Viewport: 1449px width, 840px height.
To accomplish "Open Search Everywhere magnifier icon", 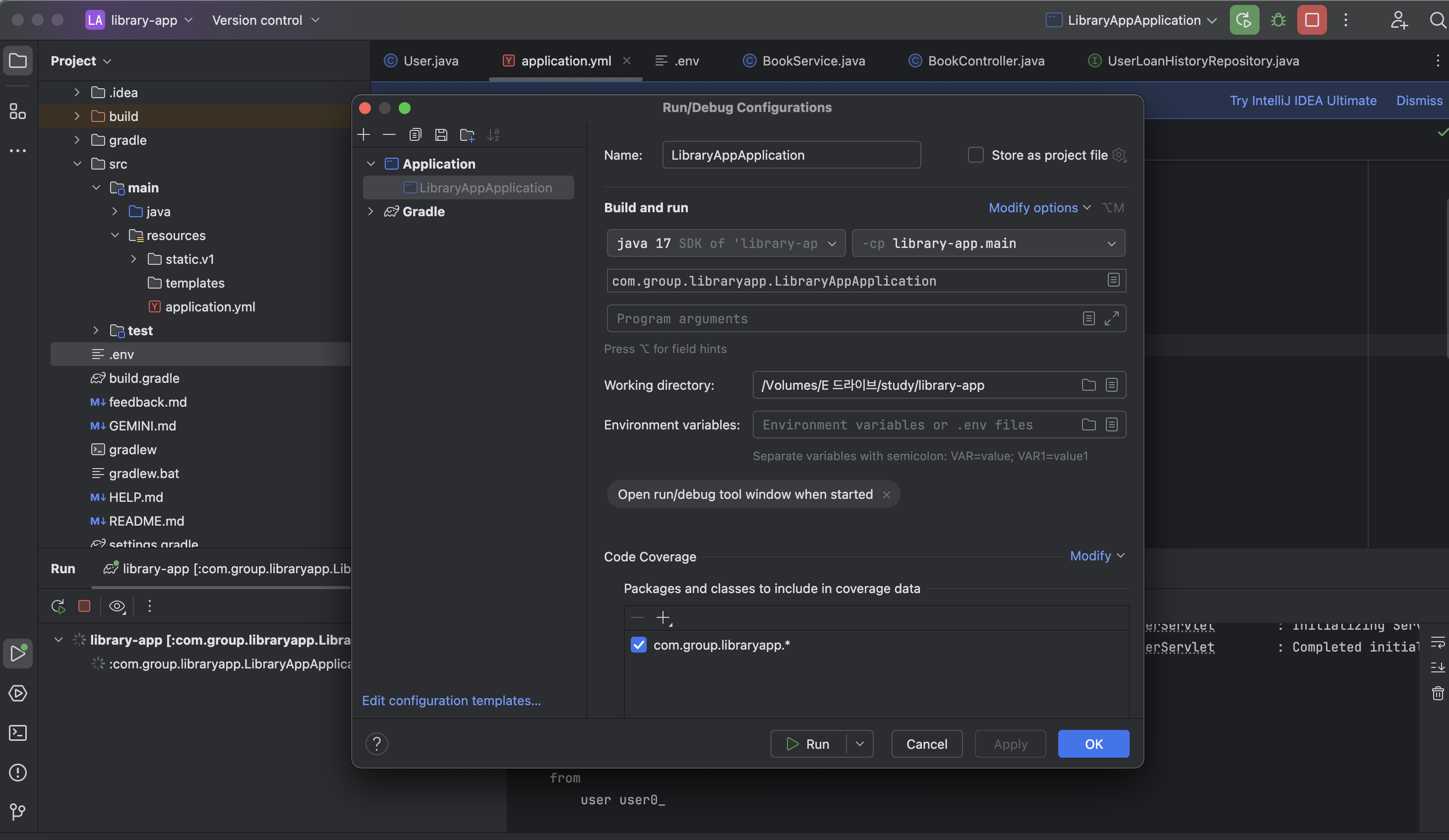I will point(1437,20).
